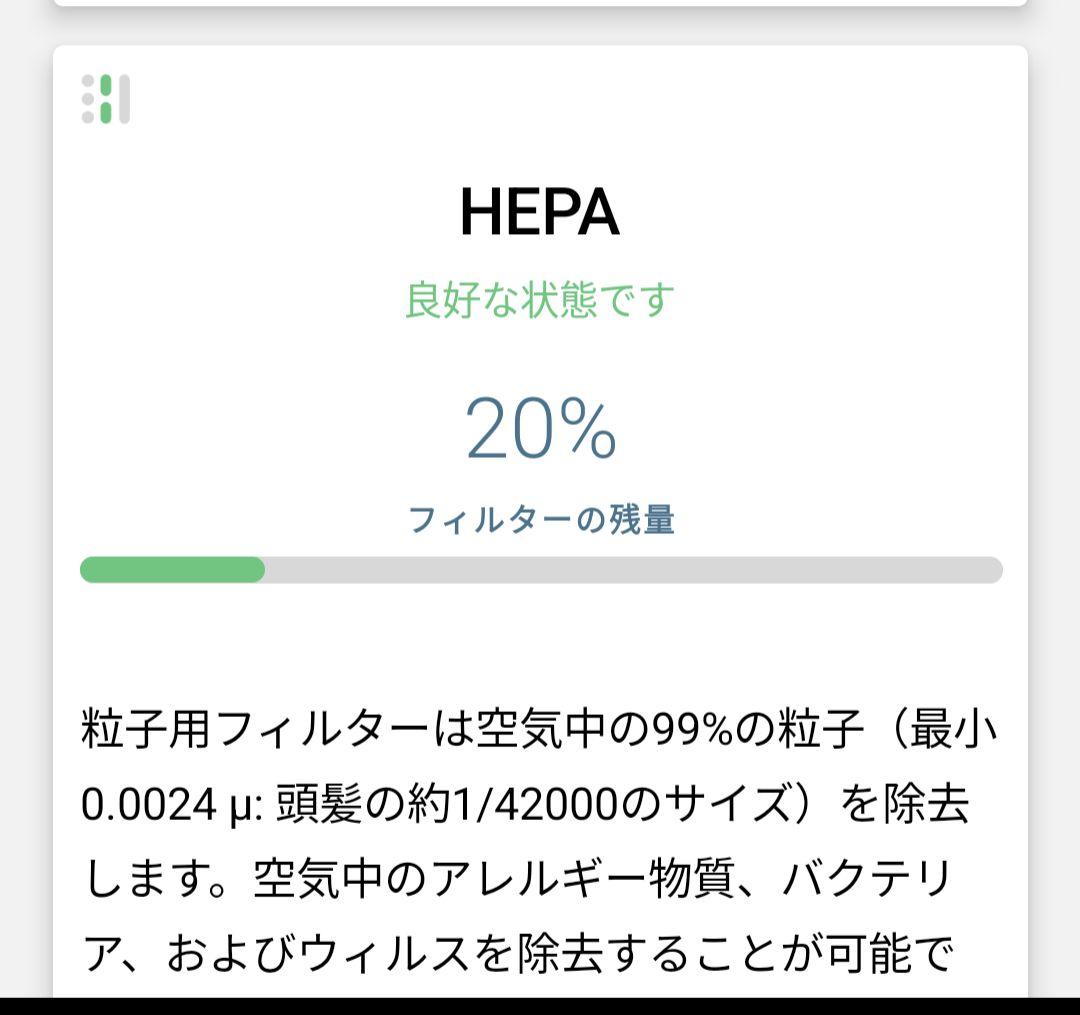
Task: Tap the およびウィルスを除去 text line
Action: [x=517, y=954]
